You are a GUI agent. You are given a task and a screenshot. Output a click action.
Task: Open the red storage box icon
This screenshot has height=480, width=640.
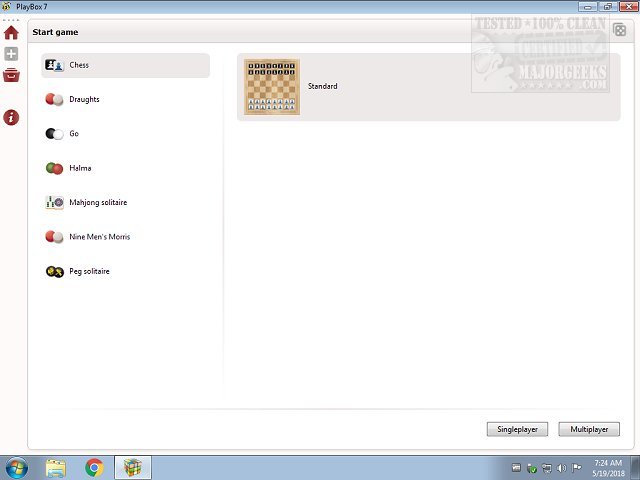click(x=11, y=75)
